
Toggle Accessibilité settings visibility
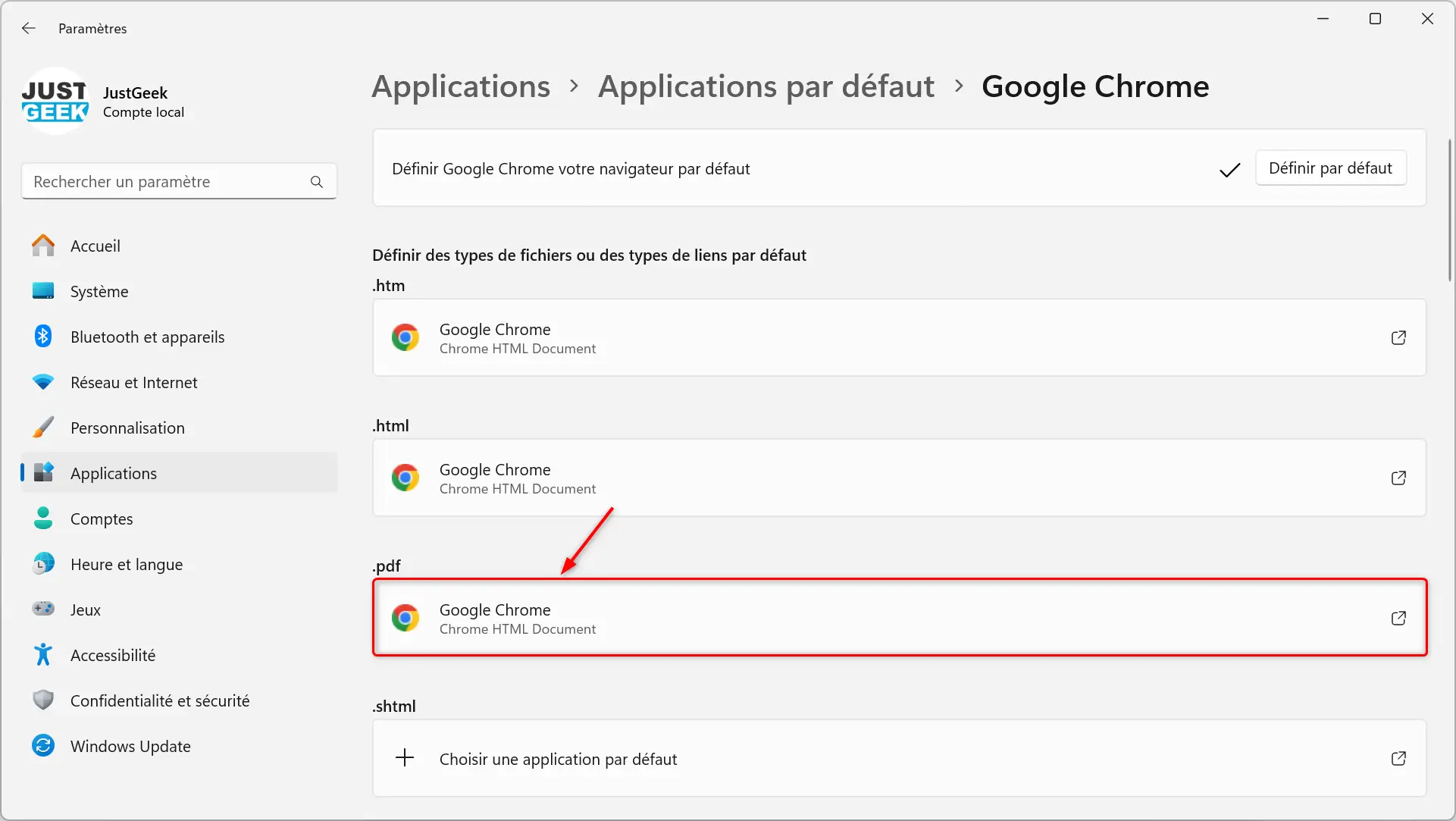[x=113, y=655]
